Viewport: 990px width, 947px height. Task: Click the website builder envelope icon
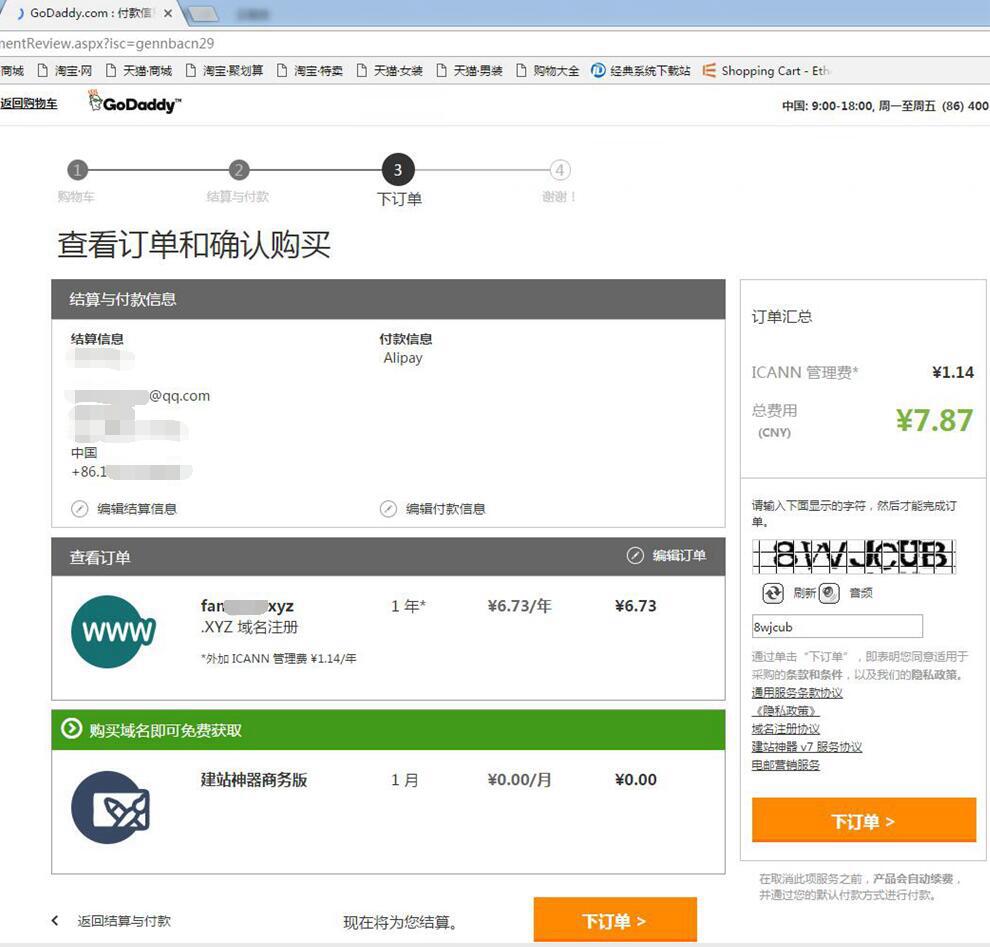point(113,806)
